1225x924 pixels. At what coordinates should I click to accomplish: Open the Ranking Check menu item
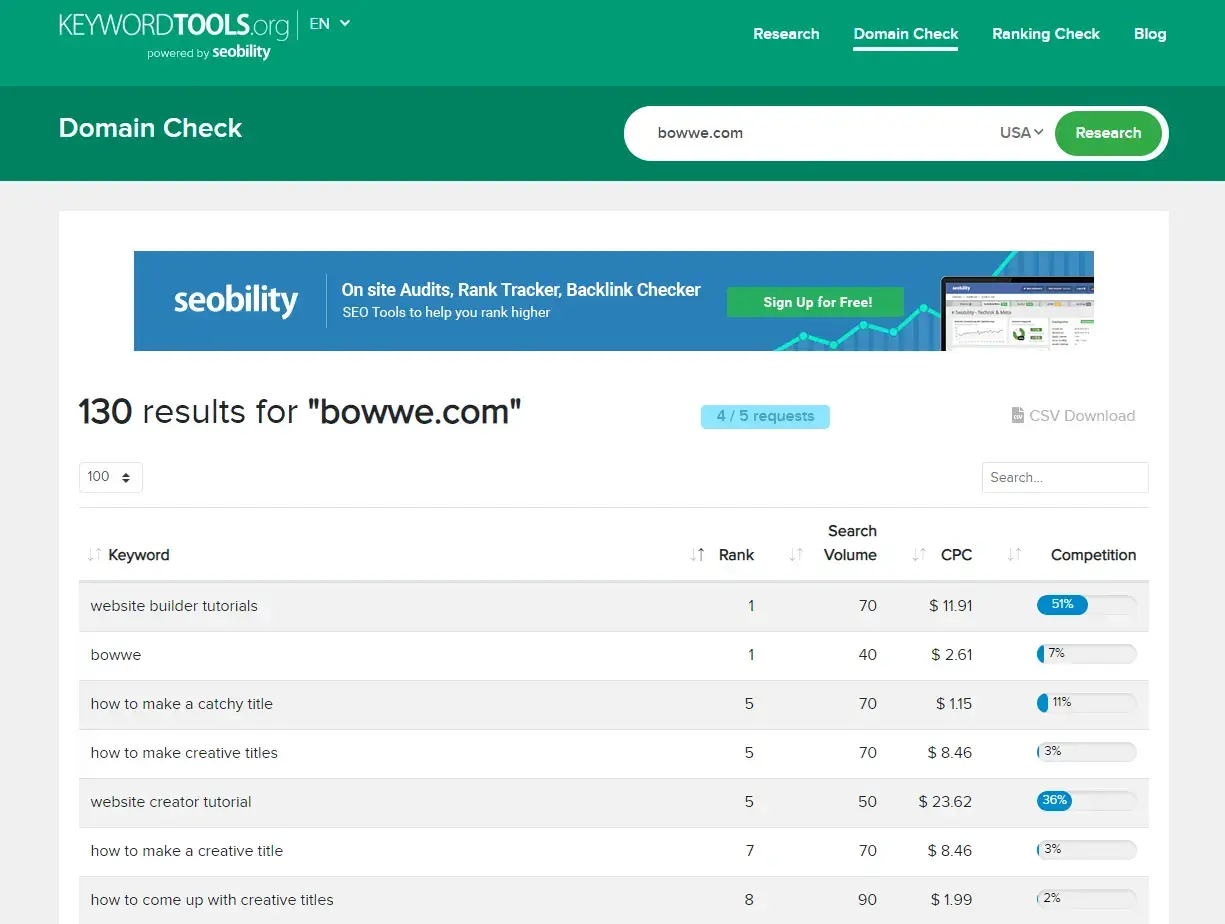coord(1046,34)
